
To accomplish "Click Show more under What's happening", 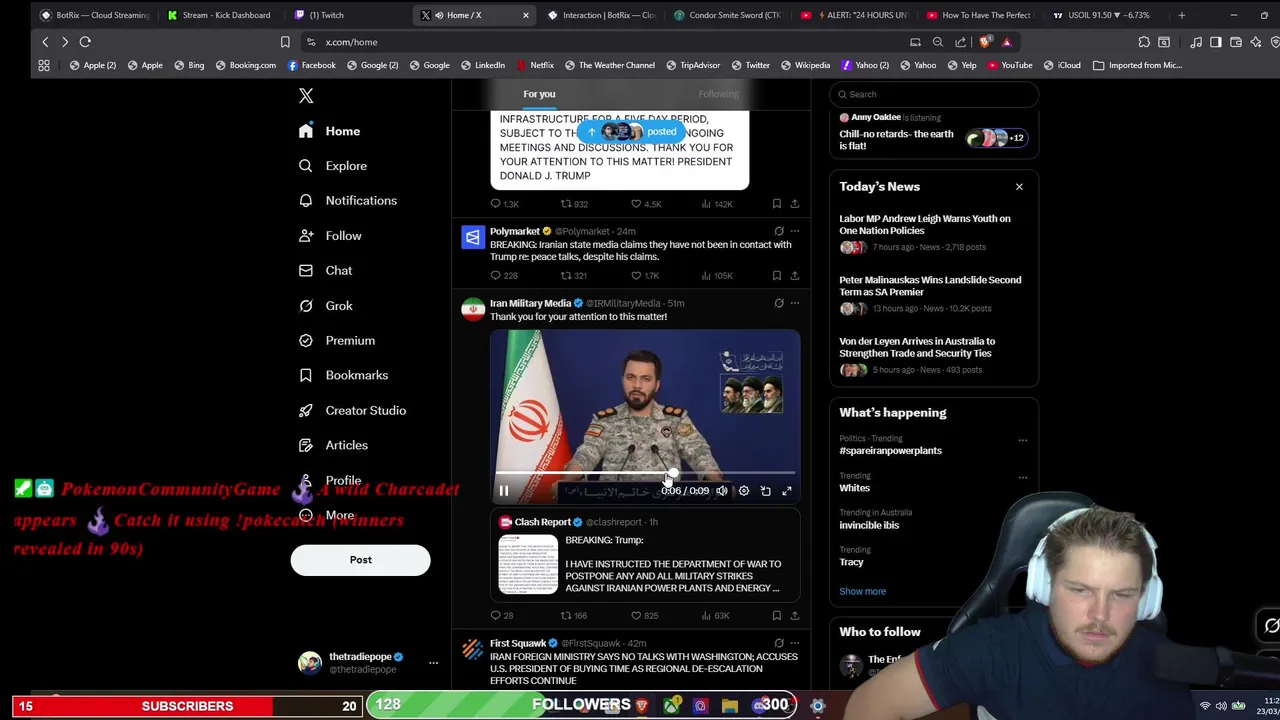I will point(862,591).
